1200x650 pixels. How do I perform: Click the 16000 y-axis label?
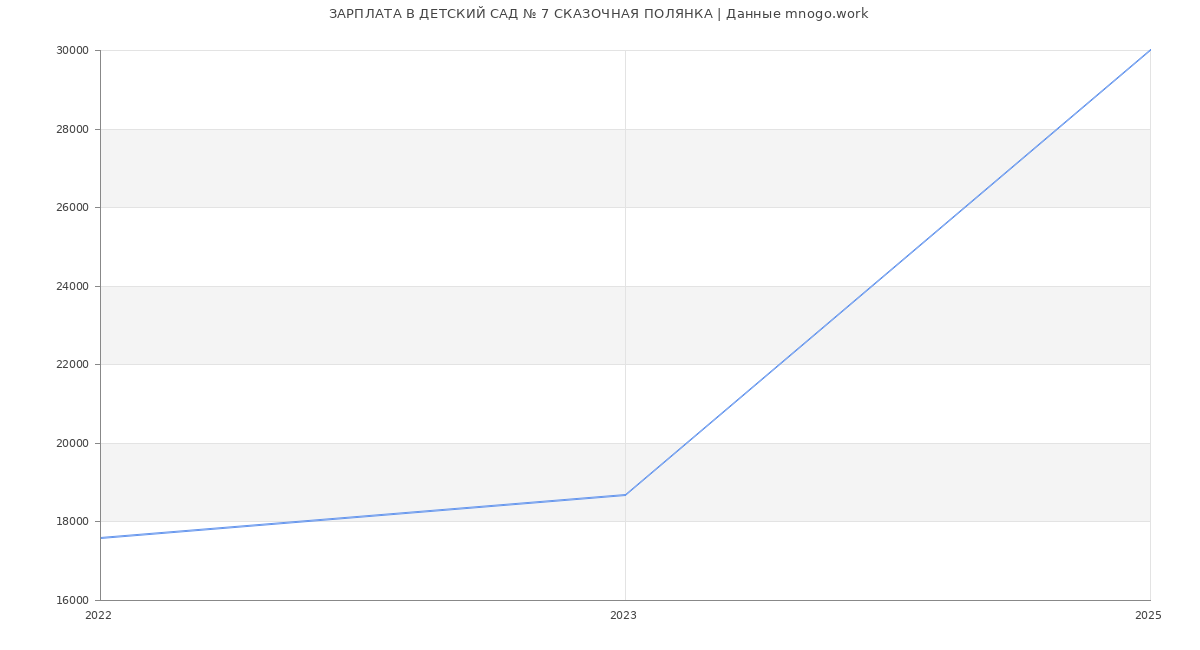[74, 600]
